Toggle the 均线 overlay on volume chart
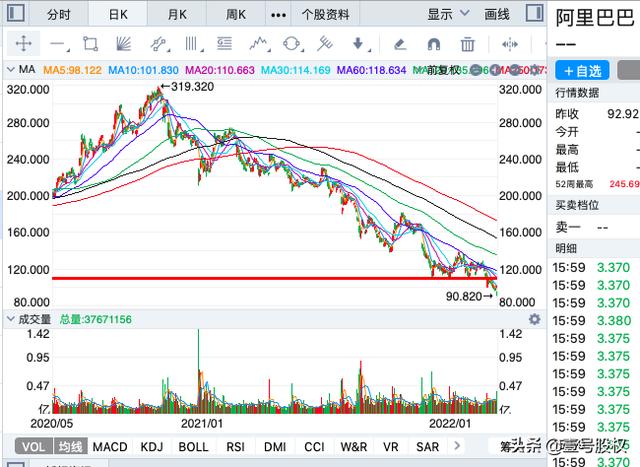The width and height of the screenshot is (640, 467). (x=67, y=447)
